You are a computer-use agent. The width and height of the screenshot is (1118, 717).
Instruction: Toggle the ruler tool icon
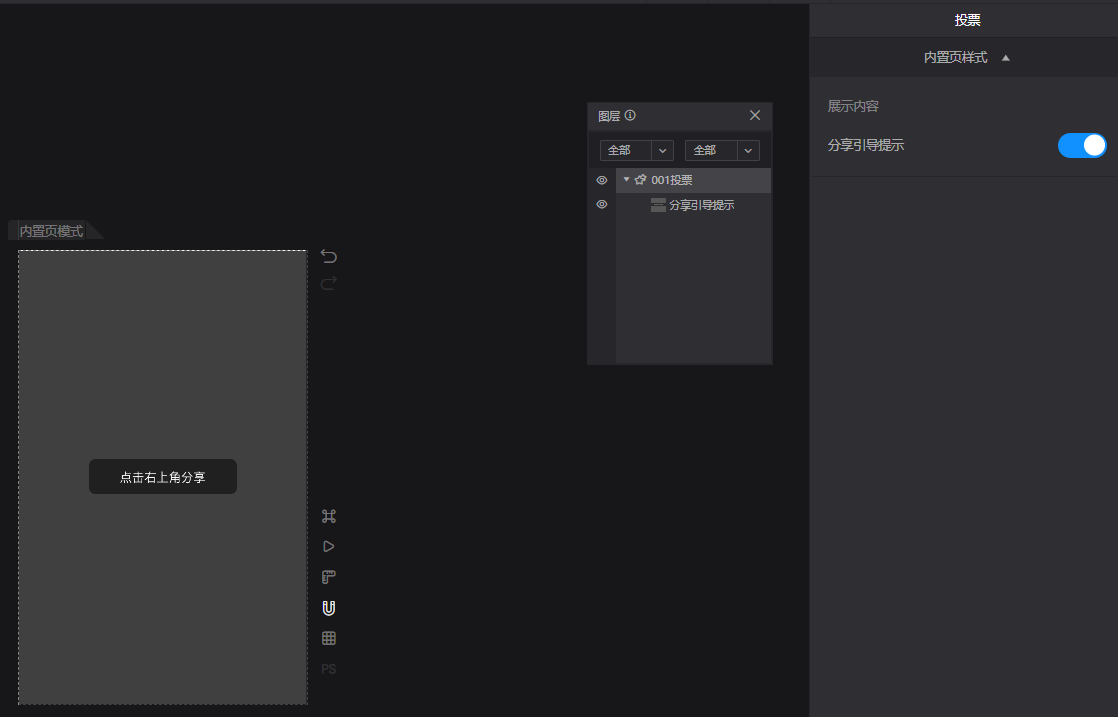tap(329, 577)
